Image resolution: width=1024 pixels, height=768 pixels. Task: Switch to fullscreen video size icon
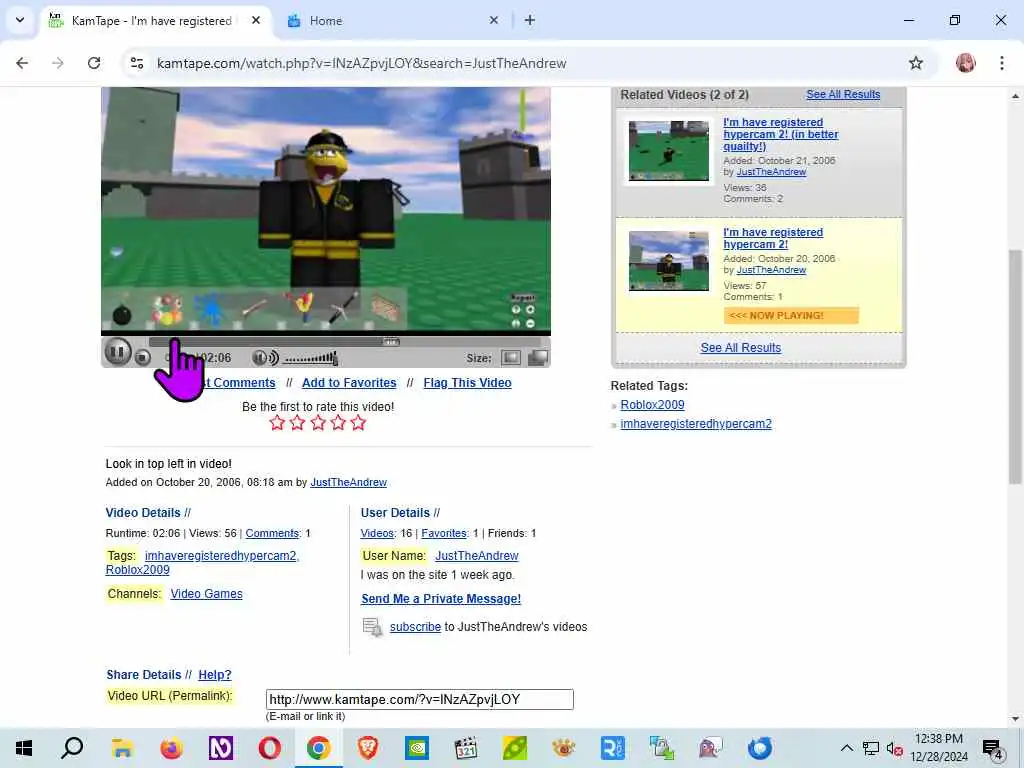tap(537, 357)
